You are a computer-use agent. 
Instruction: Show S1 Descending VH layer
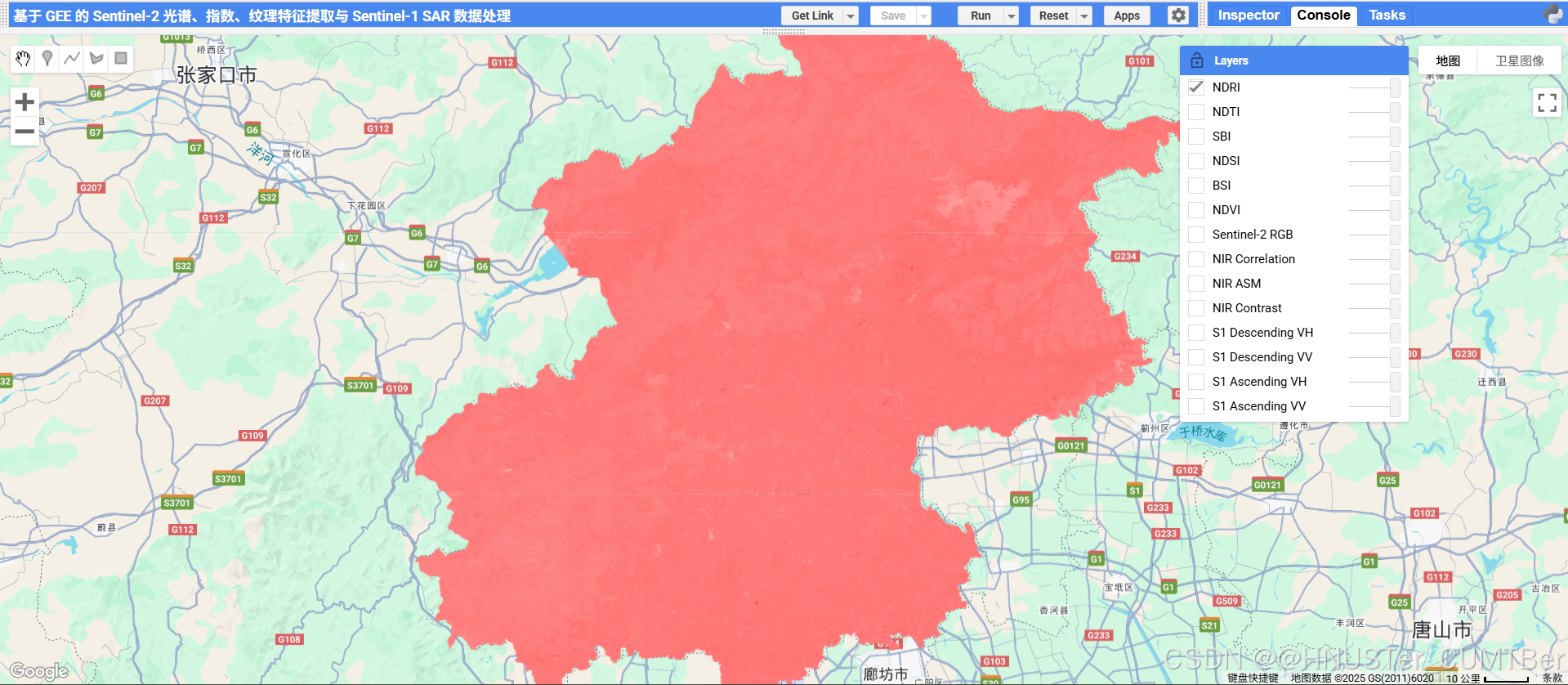pyautogui.click(x=1196, y=332)
